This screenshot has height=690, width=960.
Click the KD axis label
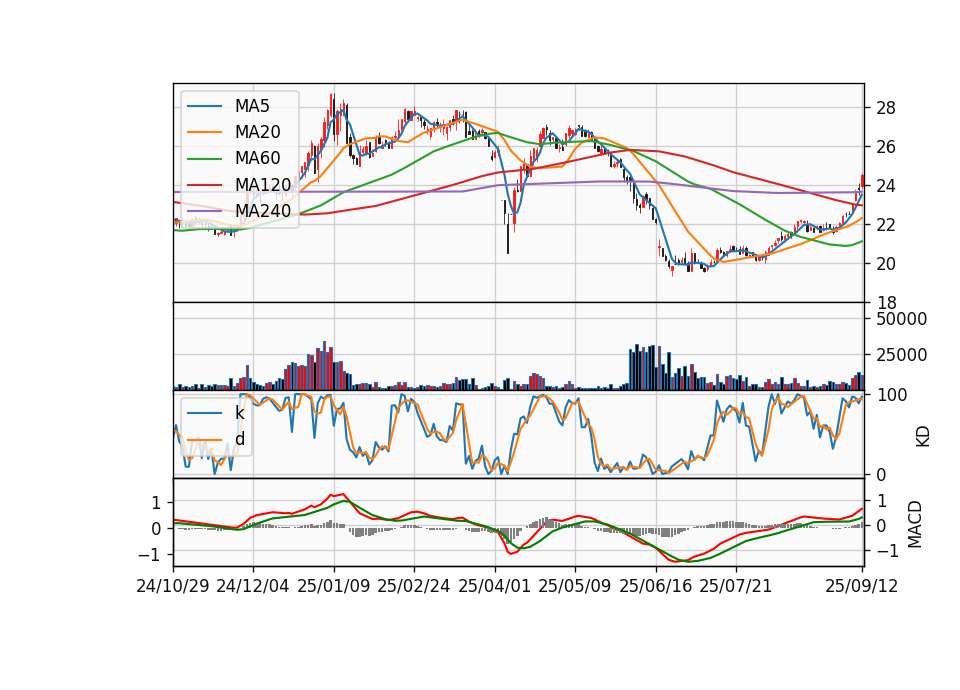[923, 437]
